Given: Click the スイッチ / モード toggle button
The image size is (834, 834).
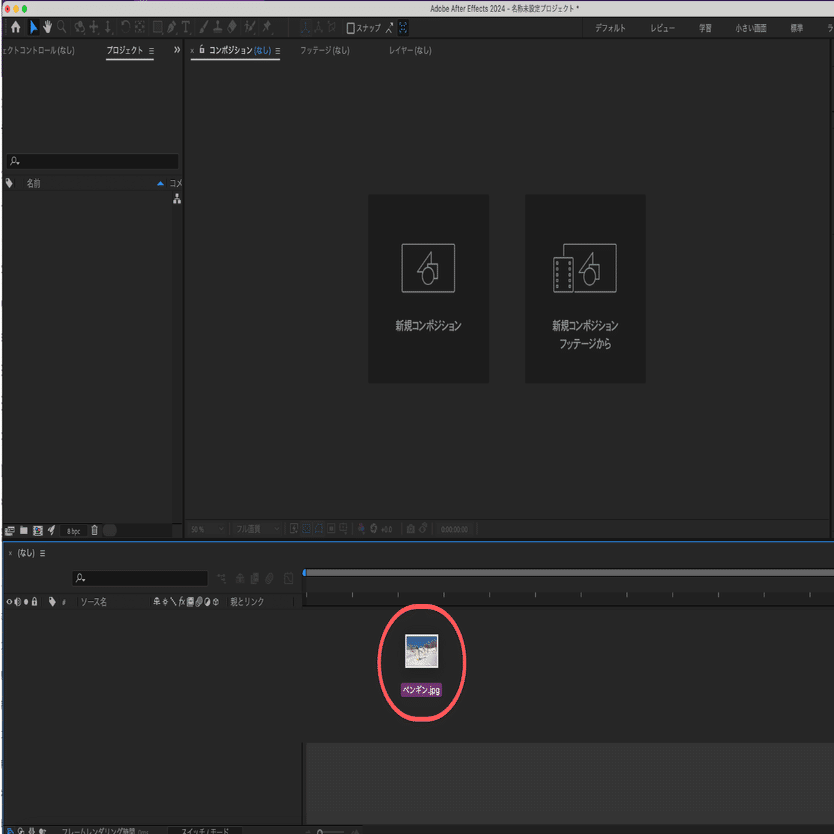Looking at the screenshot, I should pyautogui.click(x=205, y=830).
